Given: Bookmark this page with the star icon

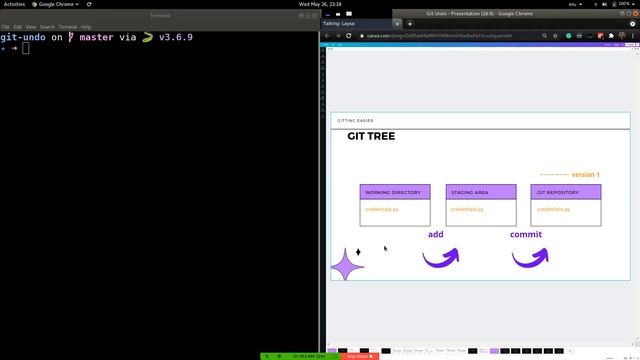Looking at the screenshot, I should click(x=556, y=36).
